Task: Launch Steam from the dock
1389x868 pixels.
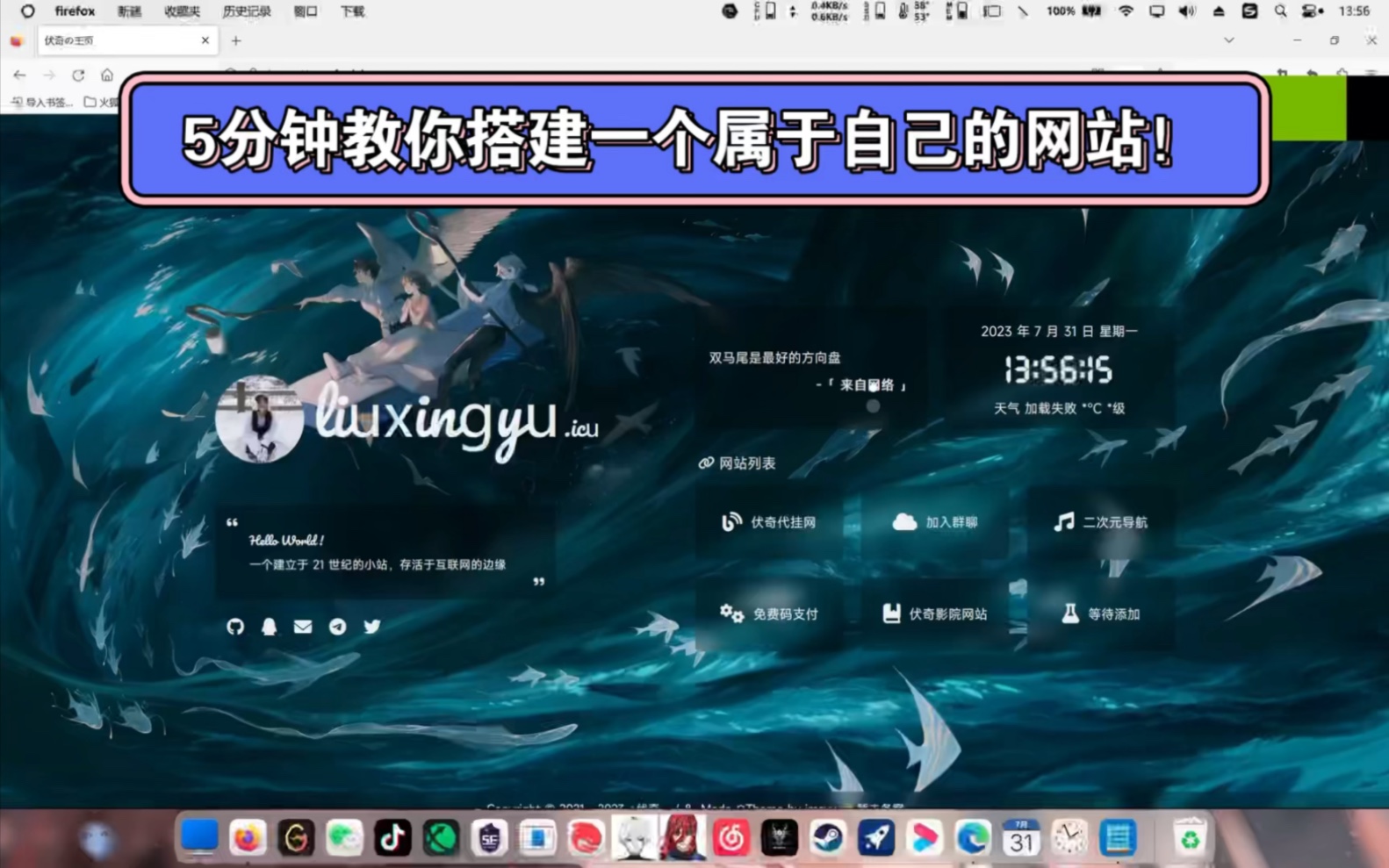Action: (x=827, y=837)
